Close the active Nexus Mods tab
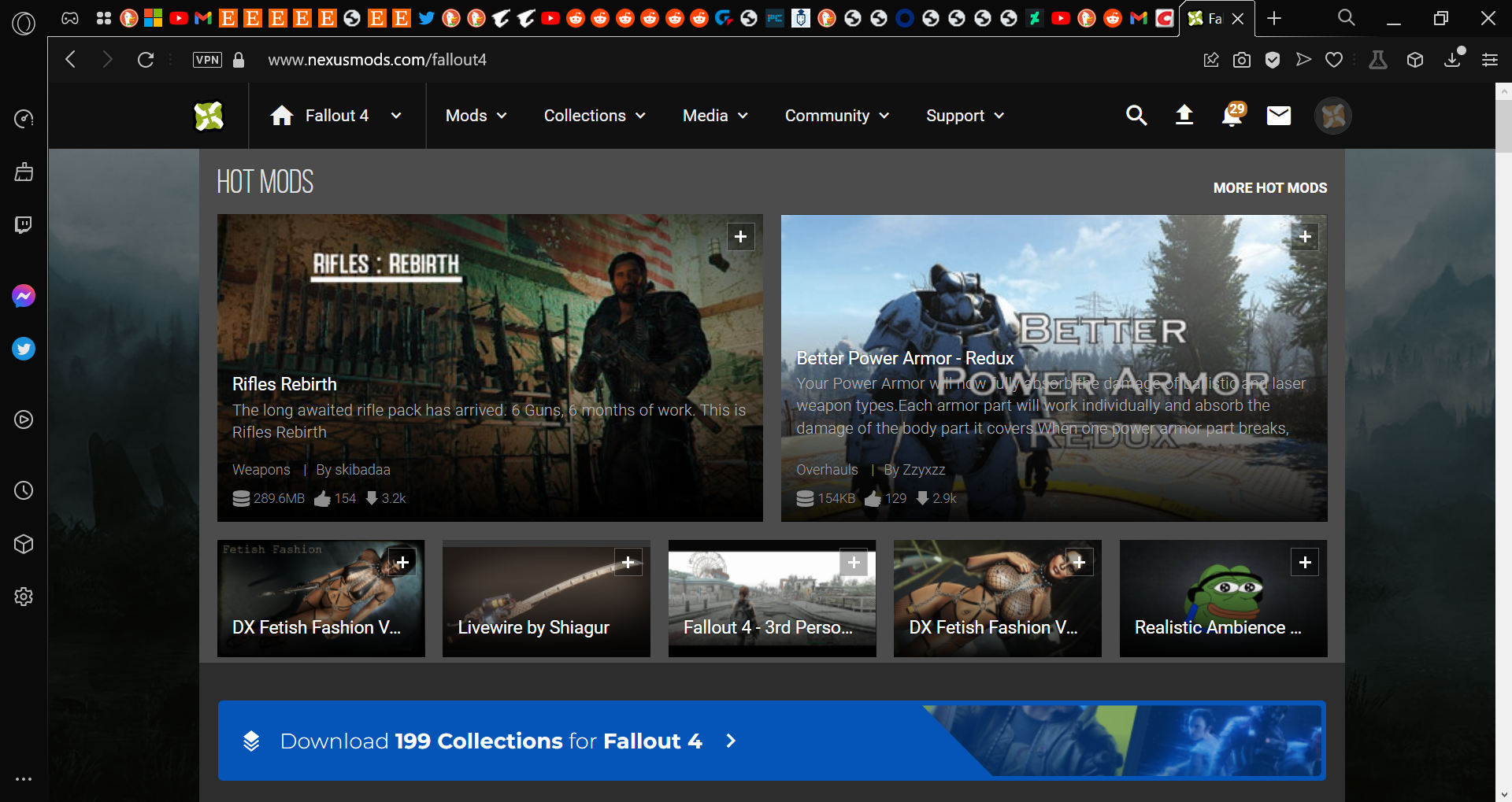 (x=1238, y=19)
